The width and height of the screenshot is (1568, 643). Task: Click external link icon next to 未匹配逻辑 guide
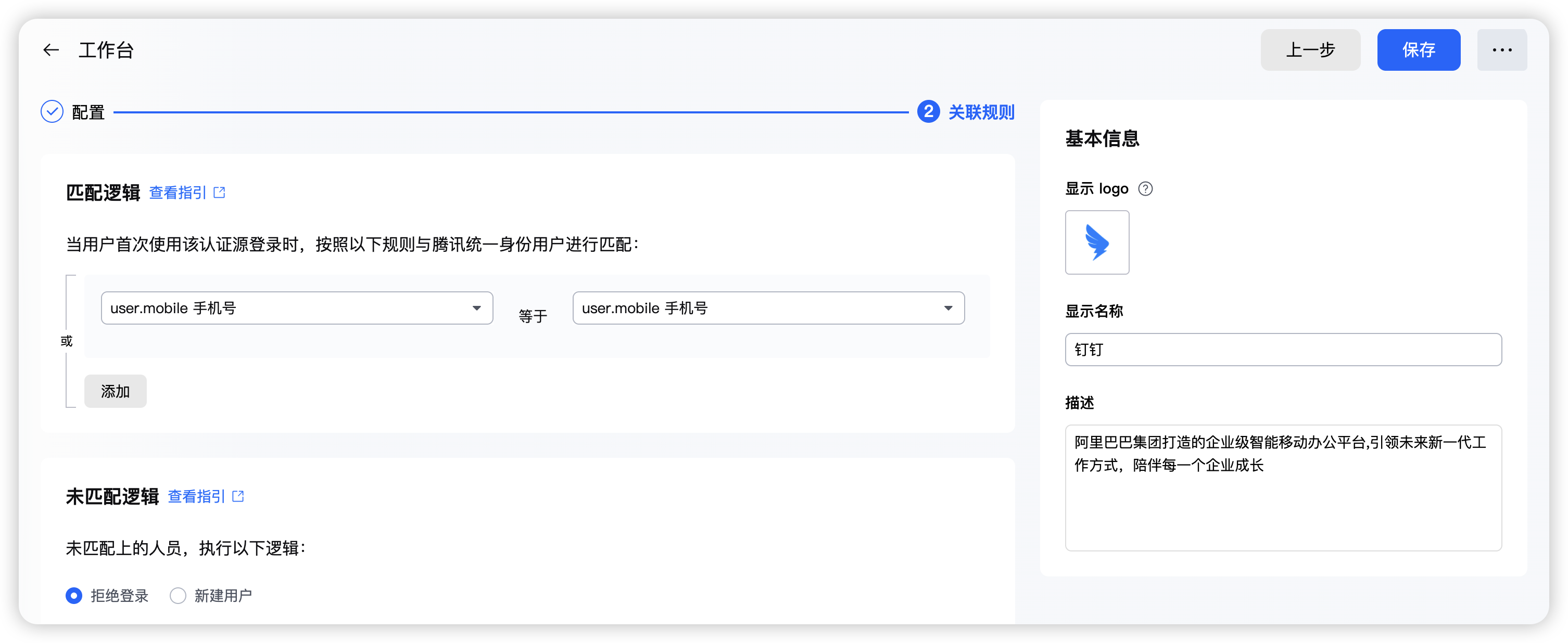(x=238, y=496)
